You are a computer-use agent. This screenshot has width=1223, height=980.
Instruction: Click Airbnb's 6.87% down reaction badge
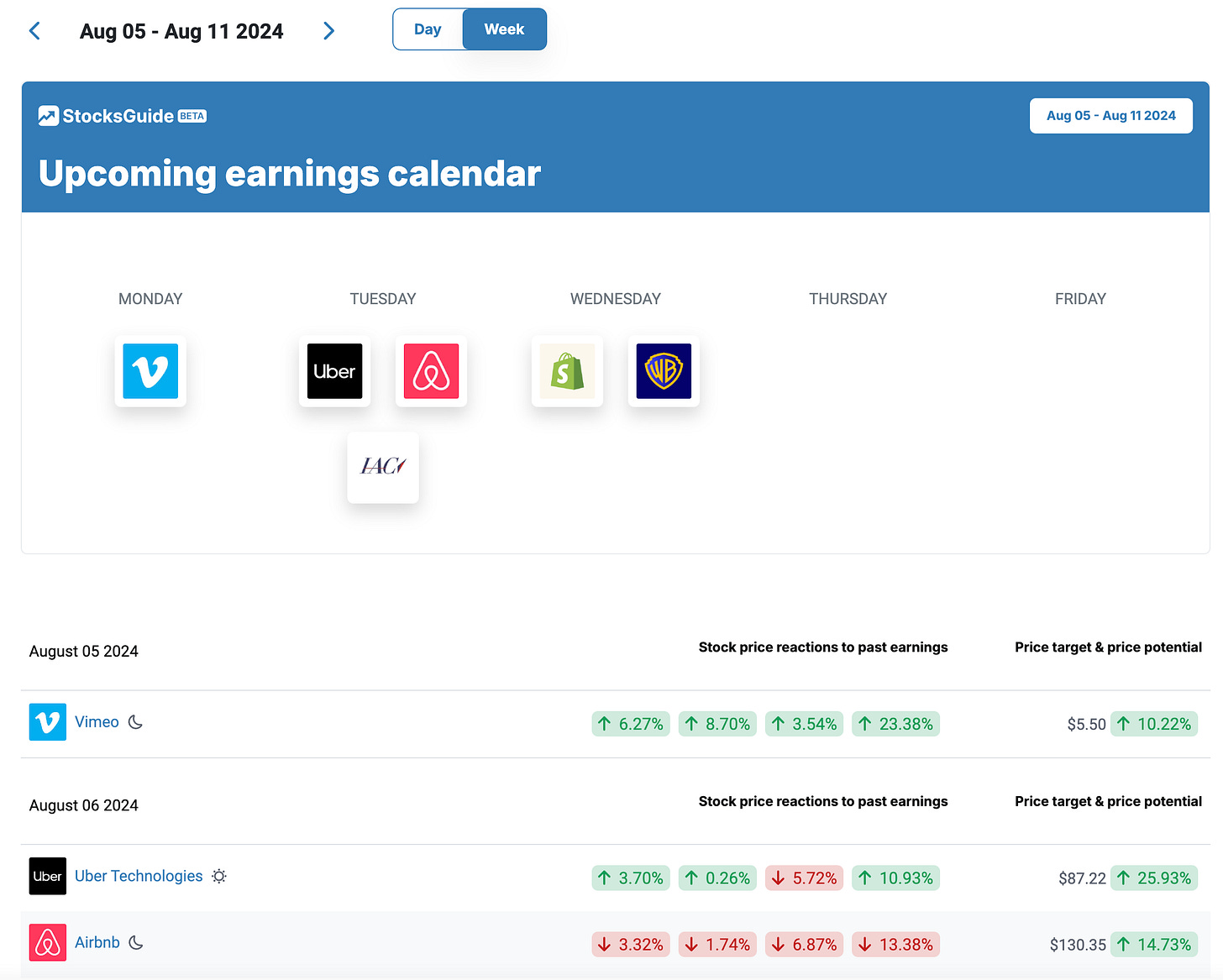click(x=804, y=945)
